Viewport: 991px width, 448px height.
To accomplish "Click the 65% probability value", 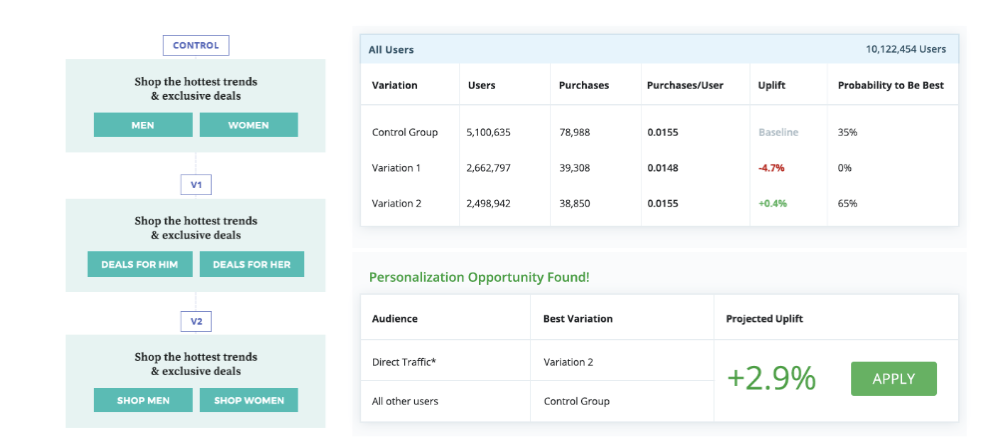I will 847,203.
